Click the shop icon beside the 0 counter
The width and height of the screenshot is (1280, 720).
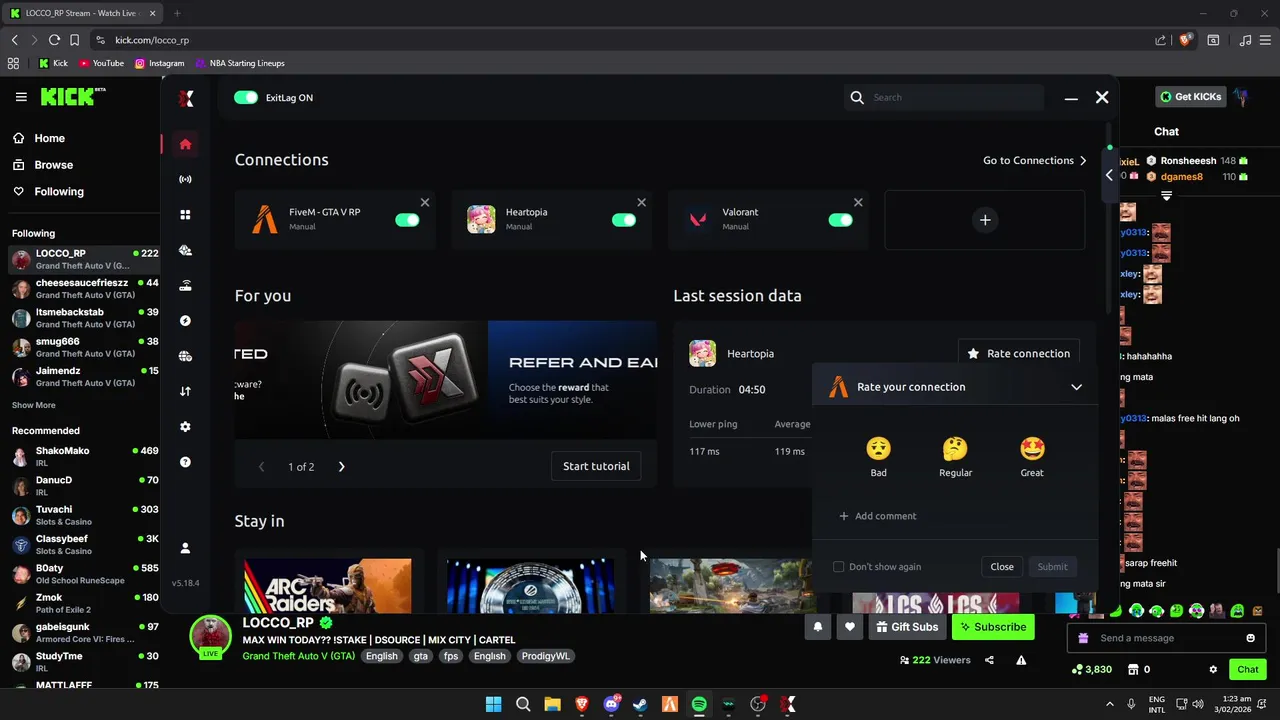pyautogui.click(x=1133, y=669)
